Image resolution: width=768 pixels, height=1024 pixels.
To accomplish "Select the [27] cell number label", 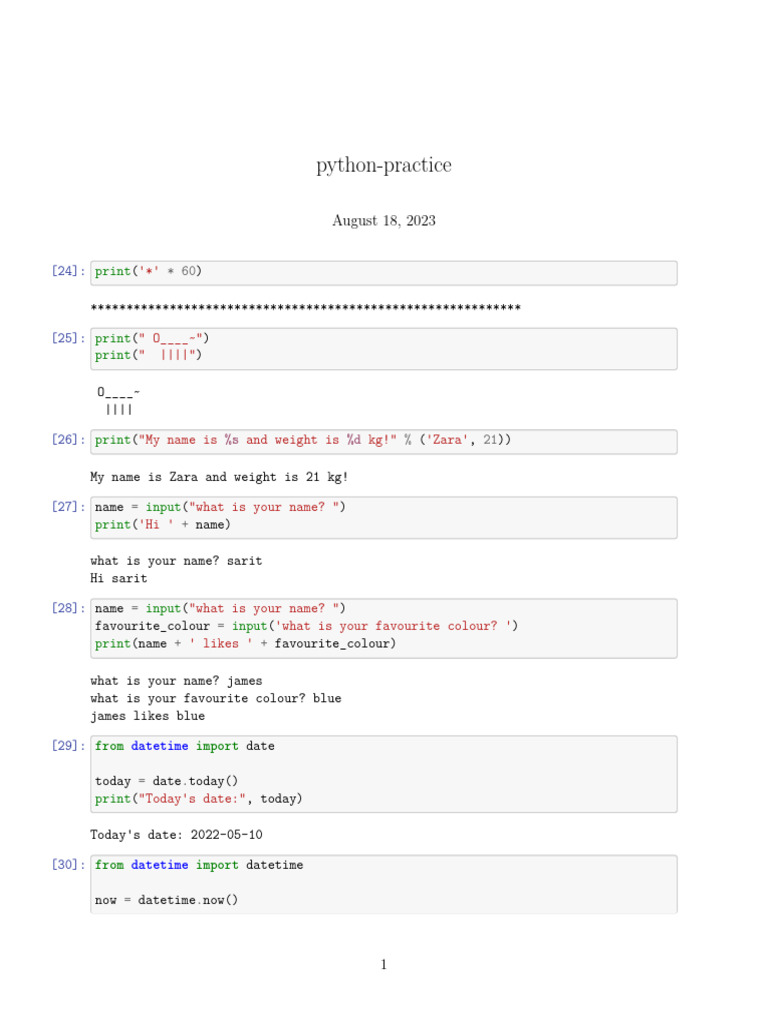I will (68, 508).
